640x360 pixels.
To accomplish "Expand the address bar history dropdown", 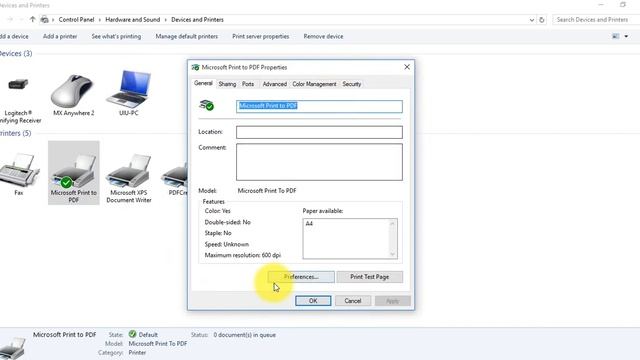I will pos(531,20).
